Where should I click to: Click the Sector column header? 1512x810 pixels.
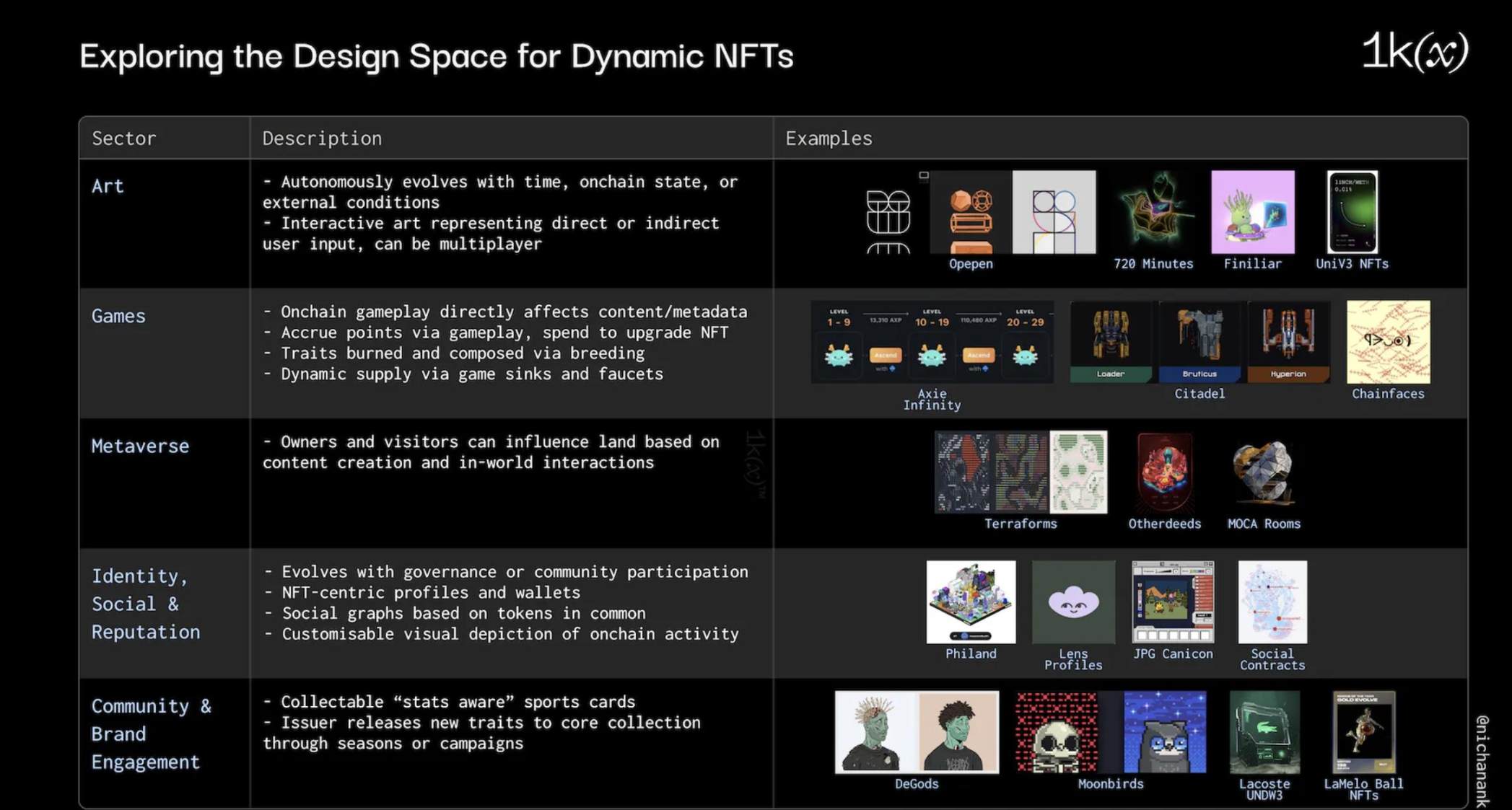[x=123, y=138]
